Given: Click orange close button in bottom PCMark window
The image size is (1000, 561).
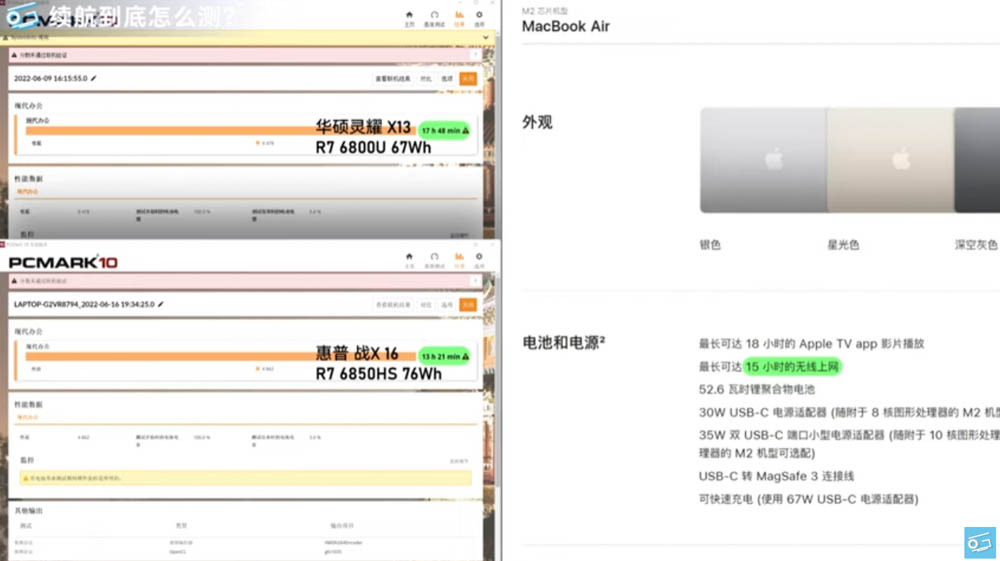Looking at the screenshot, I should point(468,305).
